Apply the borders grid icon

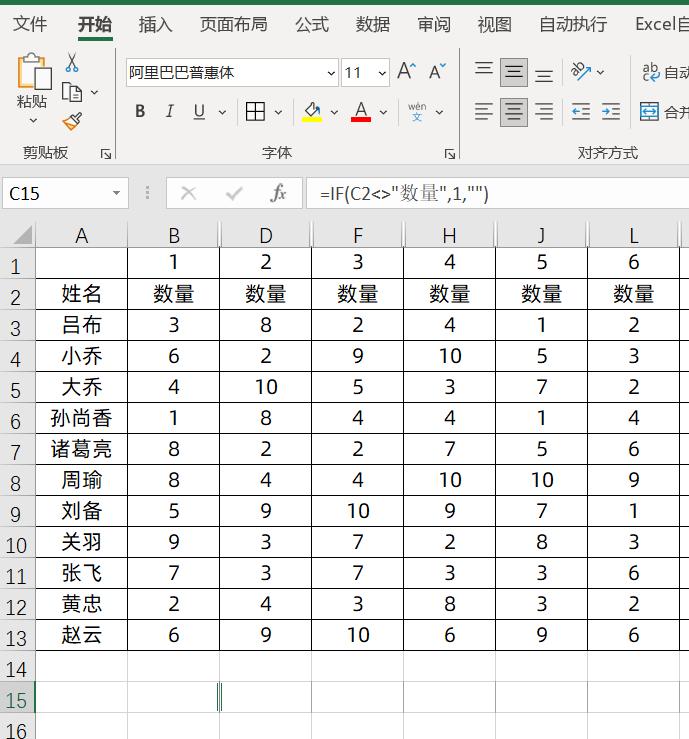pyautogui.click(x=255, y=112)
